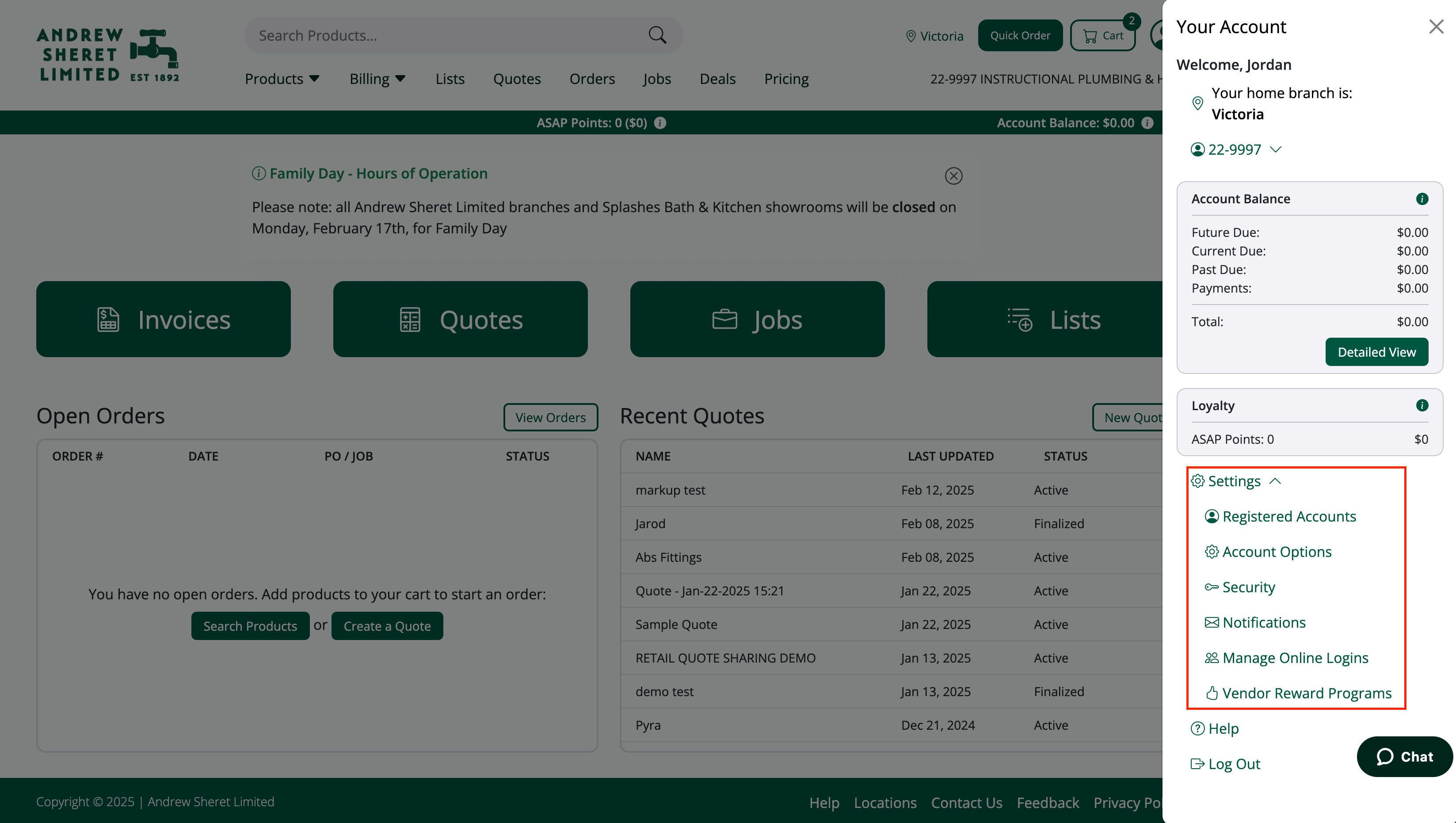The image size is (1456, 823).
Task: Click the Quick Order button
Action: [x=1020, y=36]
